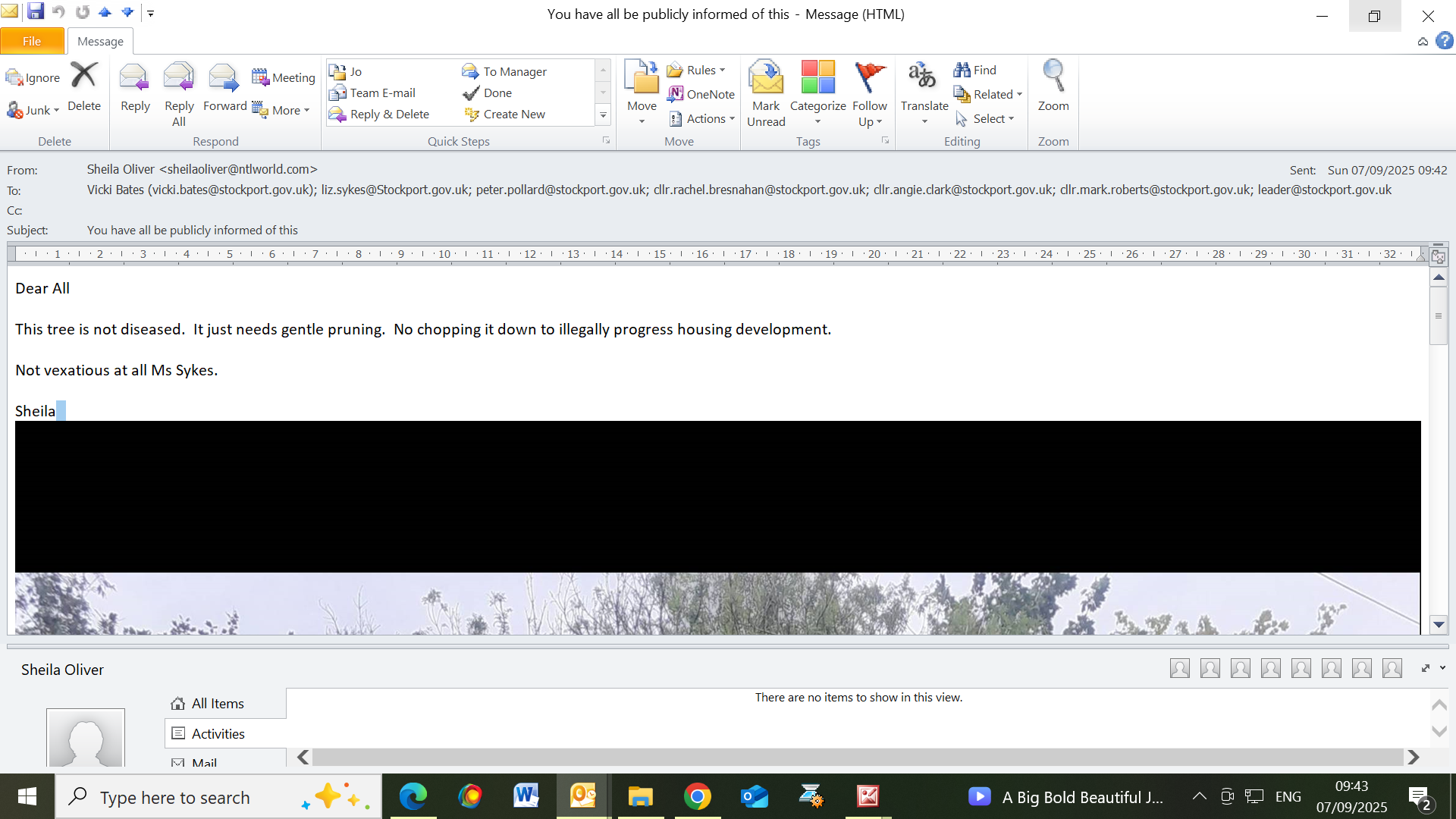The image size is (1456, 819).
Task: Open Microsoft Edge from the taskbar
Action: click(413, 796)
